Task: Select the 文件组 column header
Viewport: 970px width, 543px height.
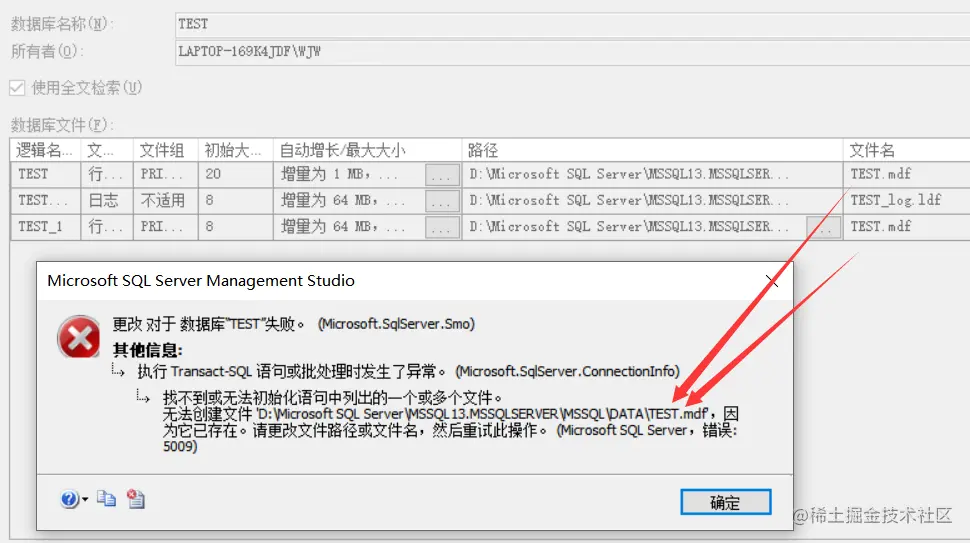Action: 165,150
